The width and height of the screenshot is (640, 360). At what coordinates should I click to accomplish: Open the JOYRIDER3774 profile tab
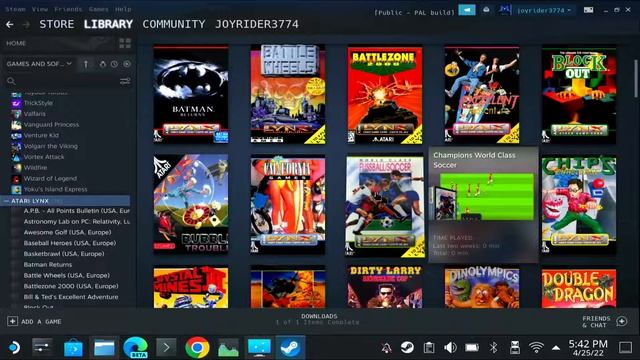pyautogui.click(x=257, y=24)
